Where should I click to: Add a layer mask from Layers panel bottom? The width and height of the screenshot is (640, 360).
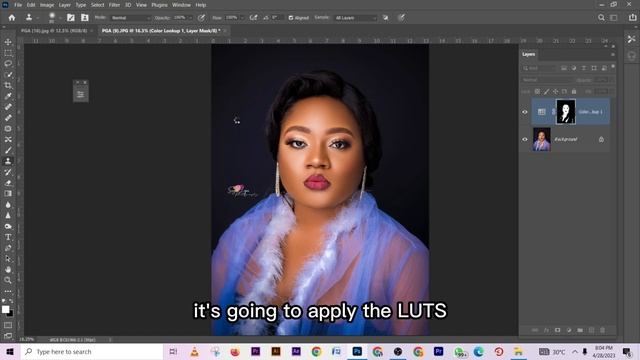[x=558, y=330]
